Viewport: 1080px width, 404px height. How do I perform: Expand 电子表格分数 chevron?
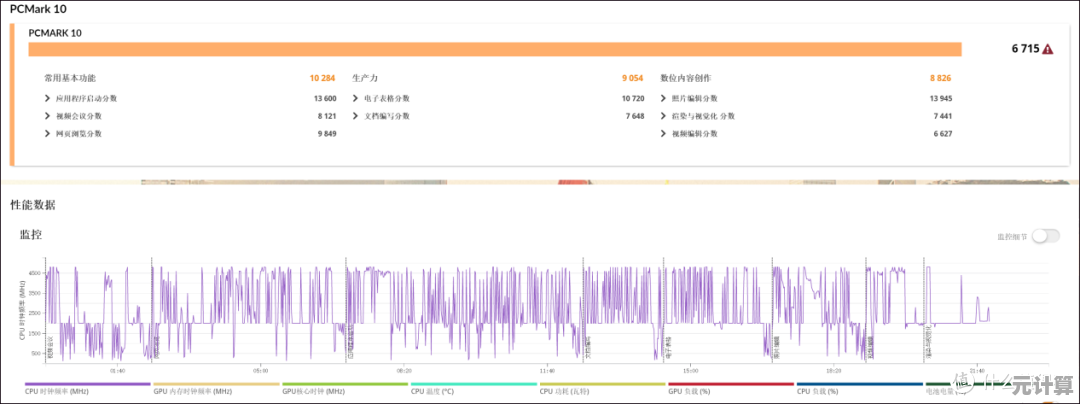click(x=356, y=98)
